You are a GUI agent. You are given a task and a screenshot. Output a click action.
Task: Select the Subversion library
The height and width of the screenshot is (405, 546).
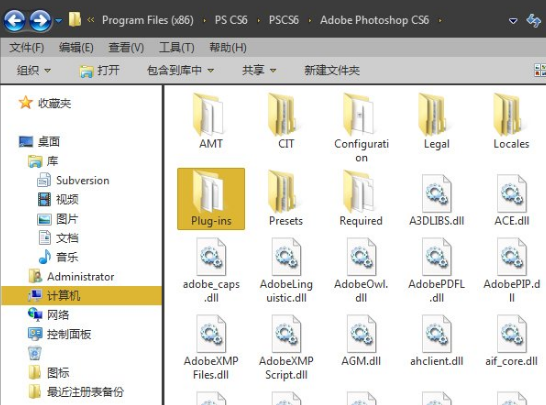[73, 180]
